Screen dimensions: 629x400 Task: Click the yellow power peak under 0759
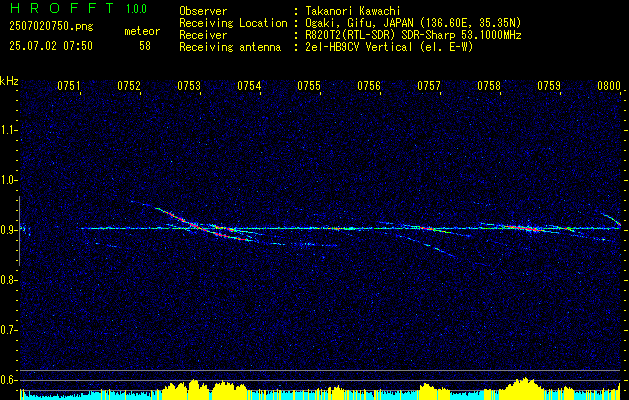tap(524, 388)
